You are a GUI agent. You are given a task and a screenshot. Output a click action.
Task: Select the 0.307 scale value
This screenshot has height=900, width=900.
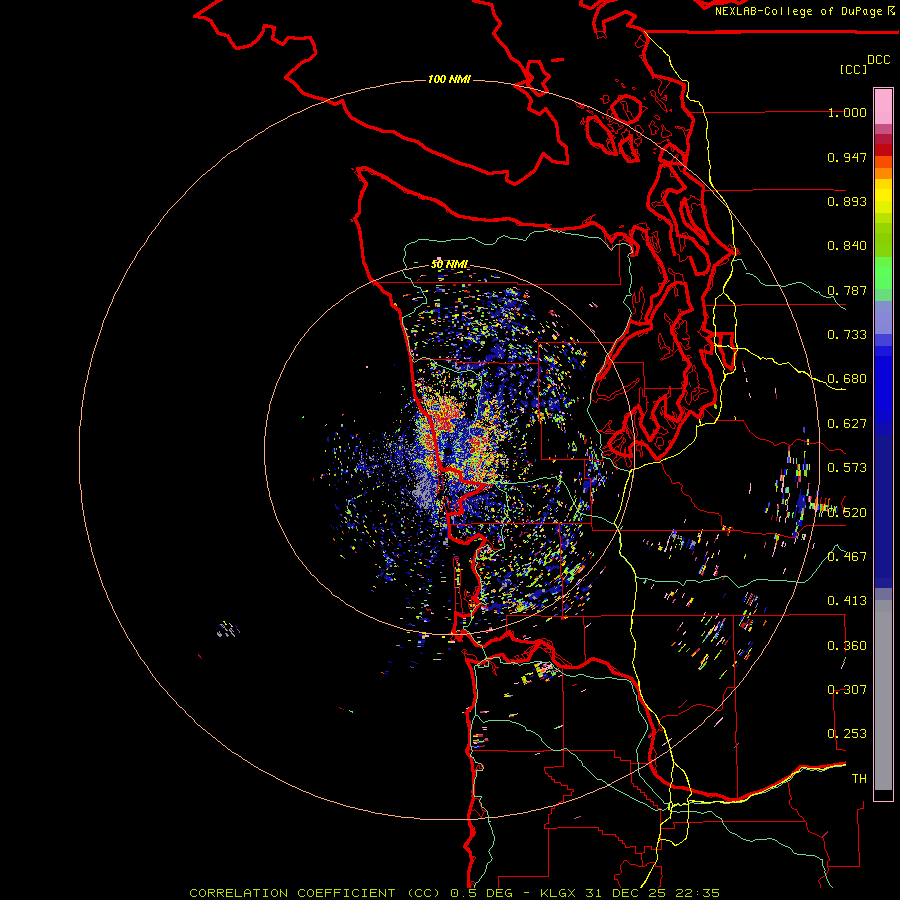pos(847,689)
